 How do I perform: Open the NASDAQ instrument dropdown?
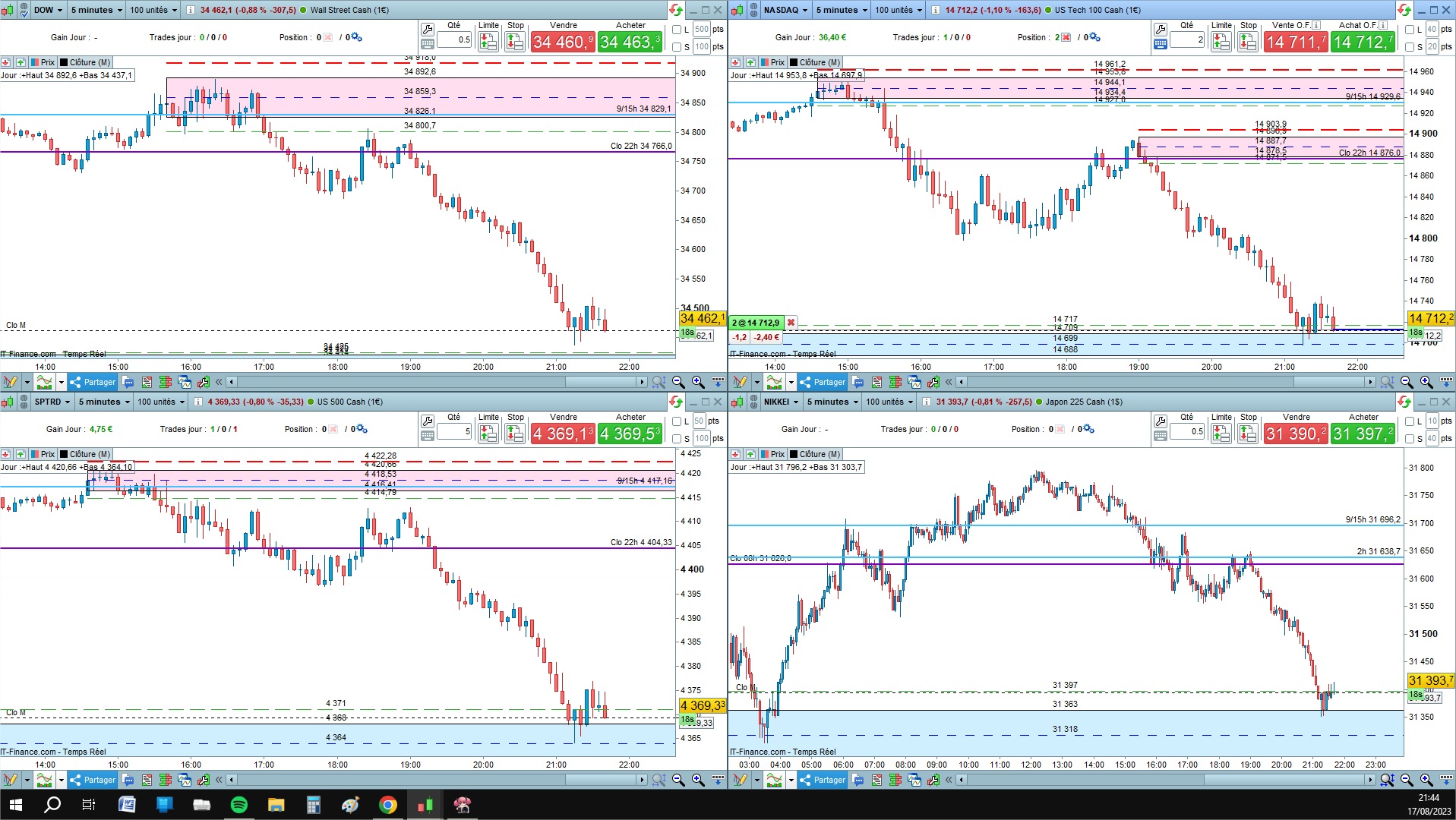click(x=785, y=10)
